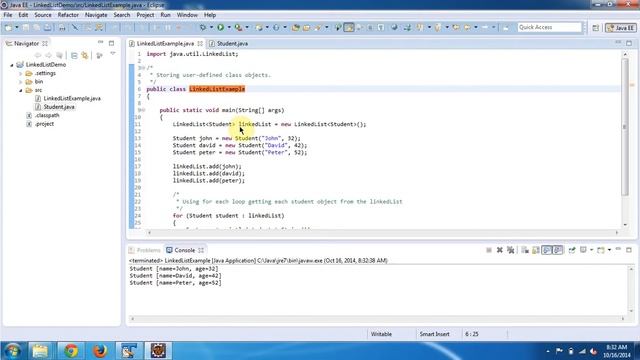640x360 pixels.
Task: Click the editor vertical scrollbar
Action: [625, 127]
